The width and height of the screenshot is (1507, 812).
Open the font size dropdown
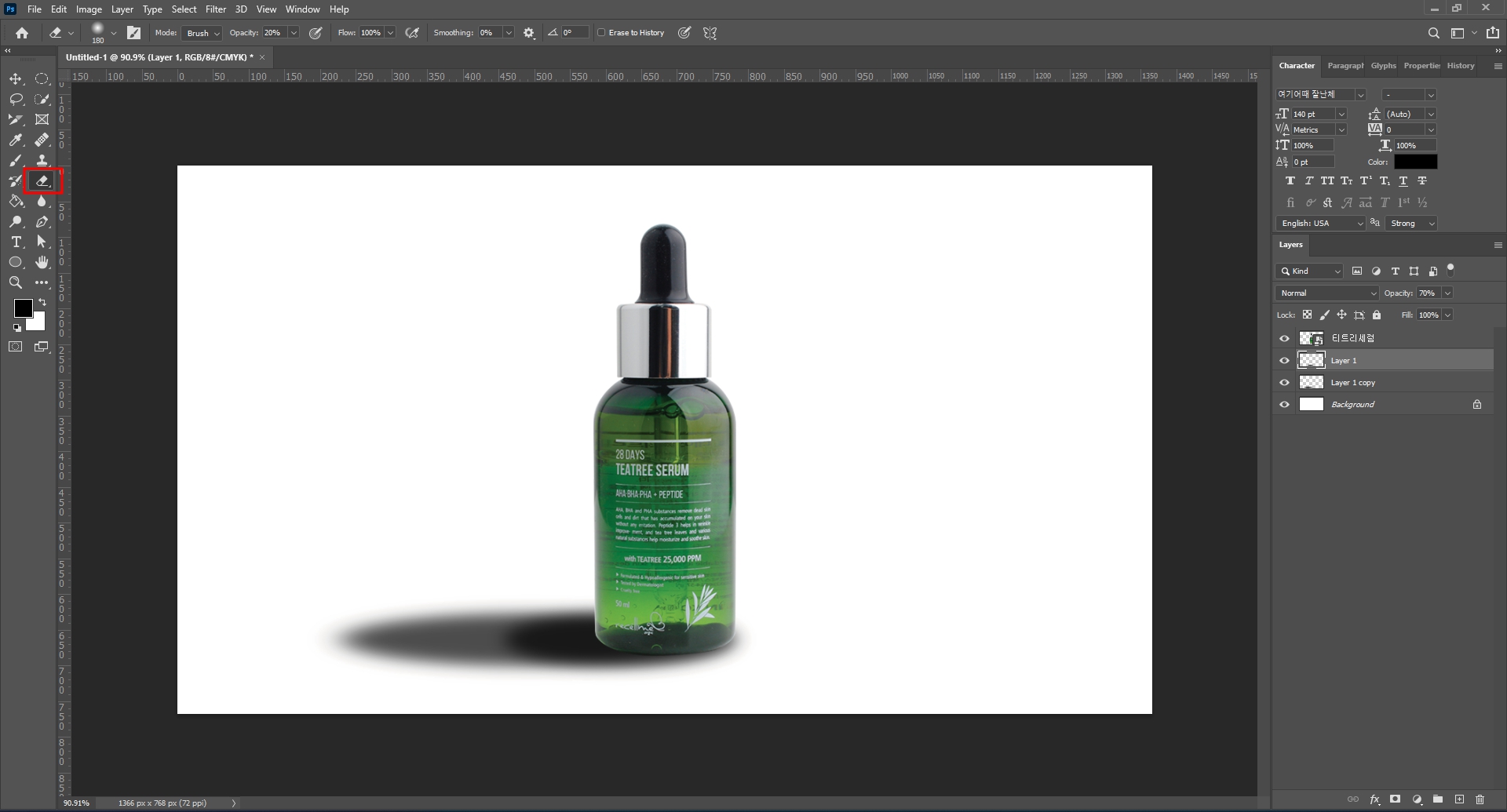coord(1341,115)
